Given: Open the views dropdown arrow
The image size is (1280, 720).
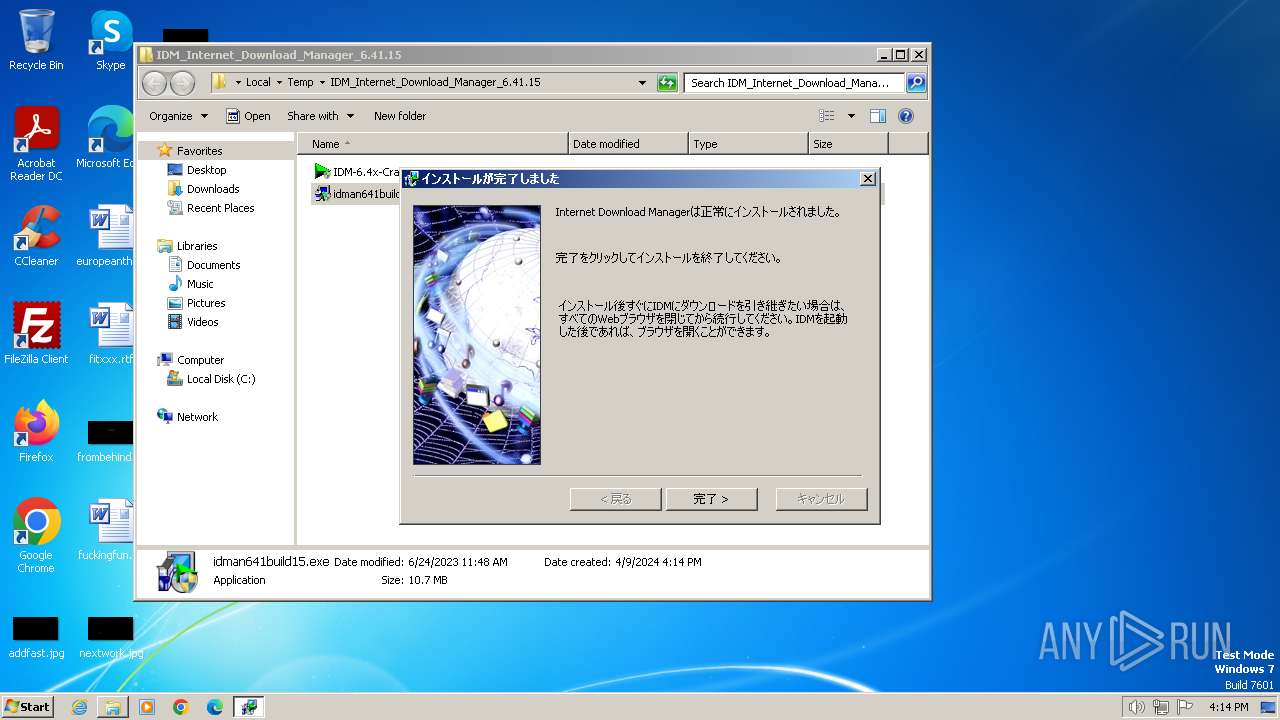Looking at the screenshot, I should pos(851,116).
